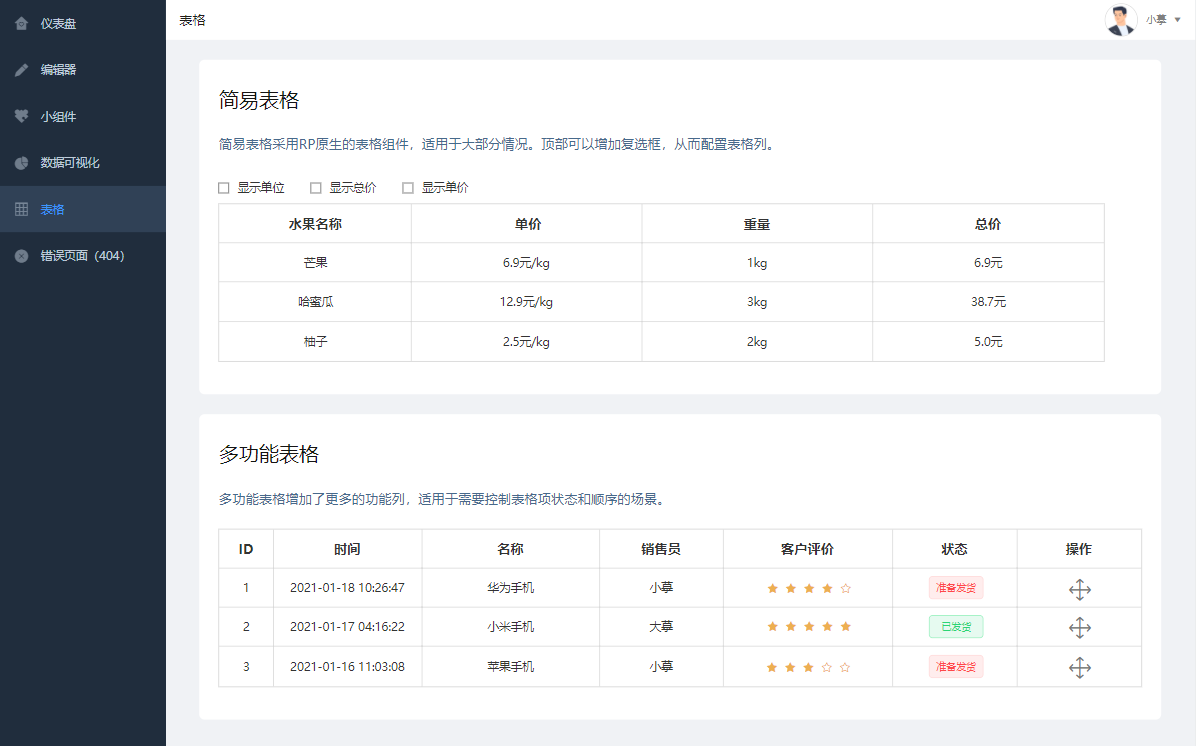The height and width of the screenshot is (746, 1196).
Task: Click the move icon for 苹果手机 row
Action: point(1079,667)
